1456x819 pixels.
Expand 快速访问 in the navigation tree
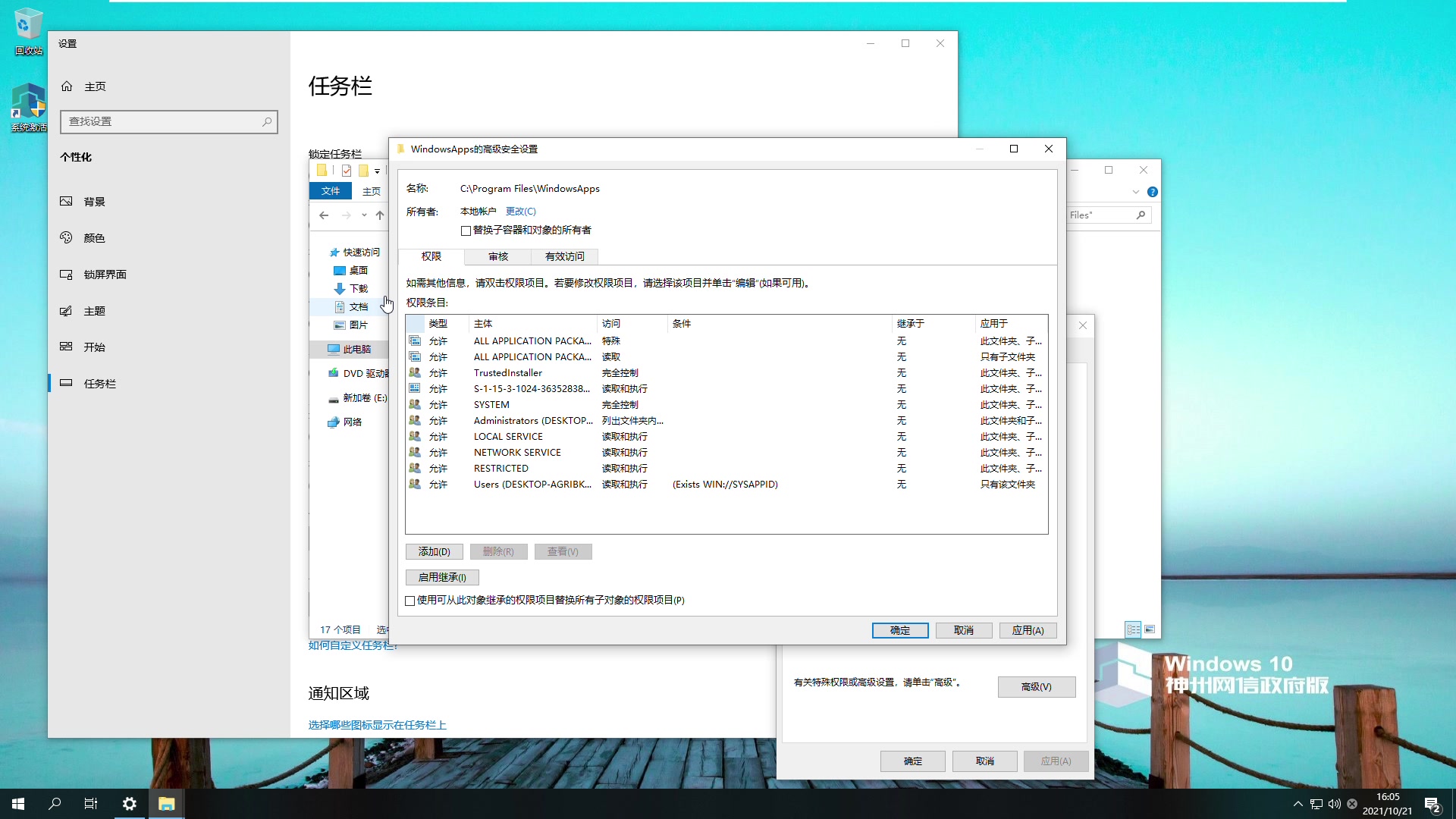point(363,251)
